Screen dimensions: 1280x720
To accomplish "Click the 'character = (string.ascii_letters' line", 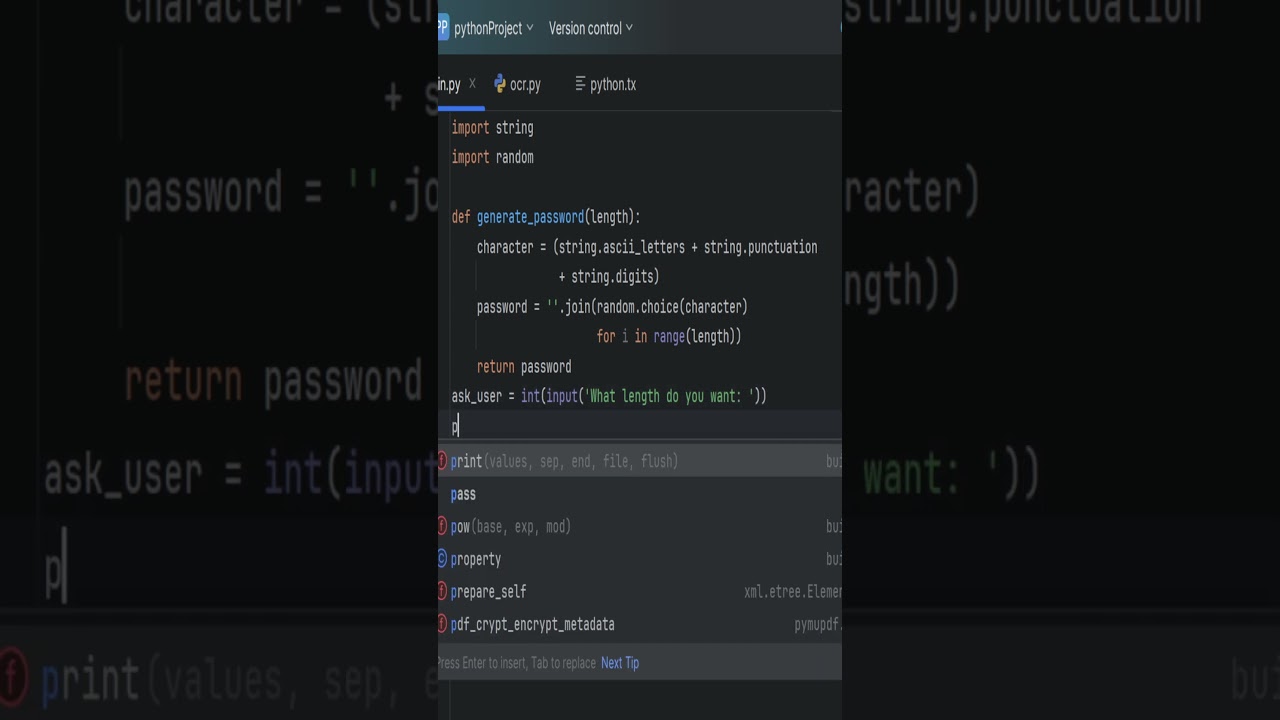I will click(x=647, y=247).
